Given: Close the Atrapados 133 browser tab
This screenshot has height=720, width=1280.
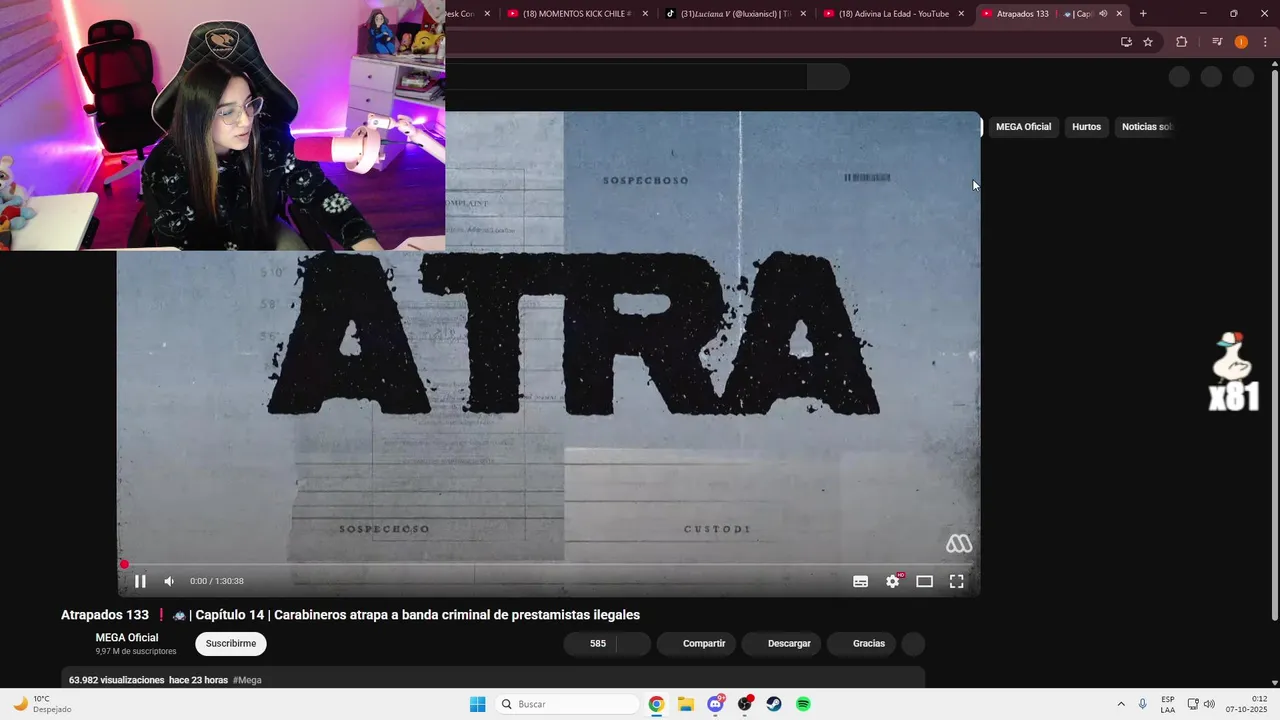Looking at the screenshot, I should click(1119, 14).
